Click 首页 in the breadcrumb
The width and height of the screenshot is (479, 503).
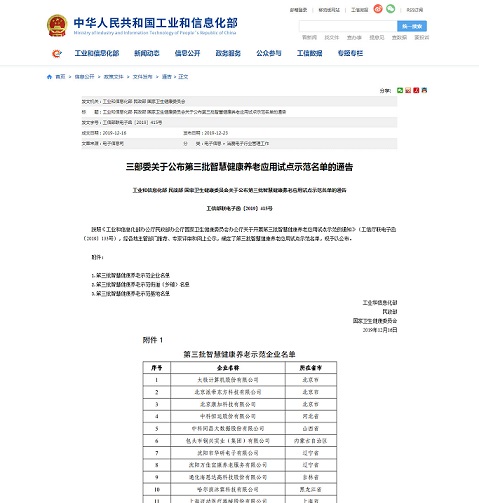[60, 77]
